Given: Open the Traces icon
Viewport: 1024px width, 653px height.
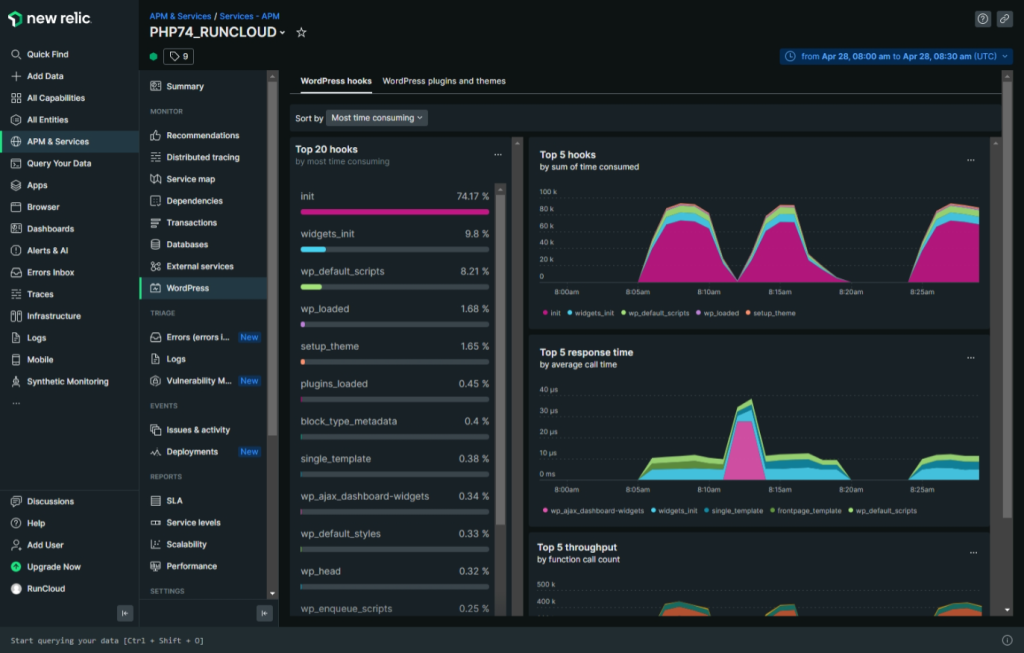Looking at the screenshot, I should click(x=16, y=294).
